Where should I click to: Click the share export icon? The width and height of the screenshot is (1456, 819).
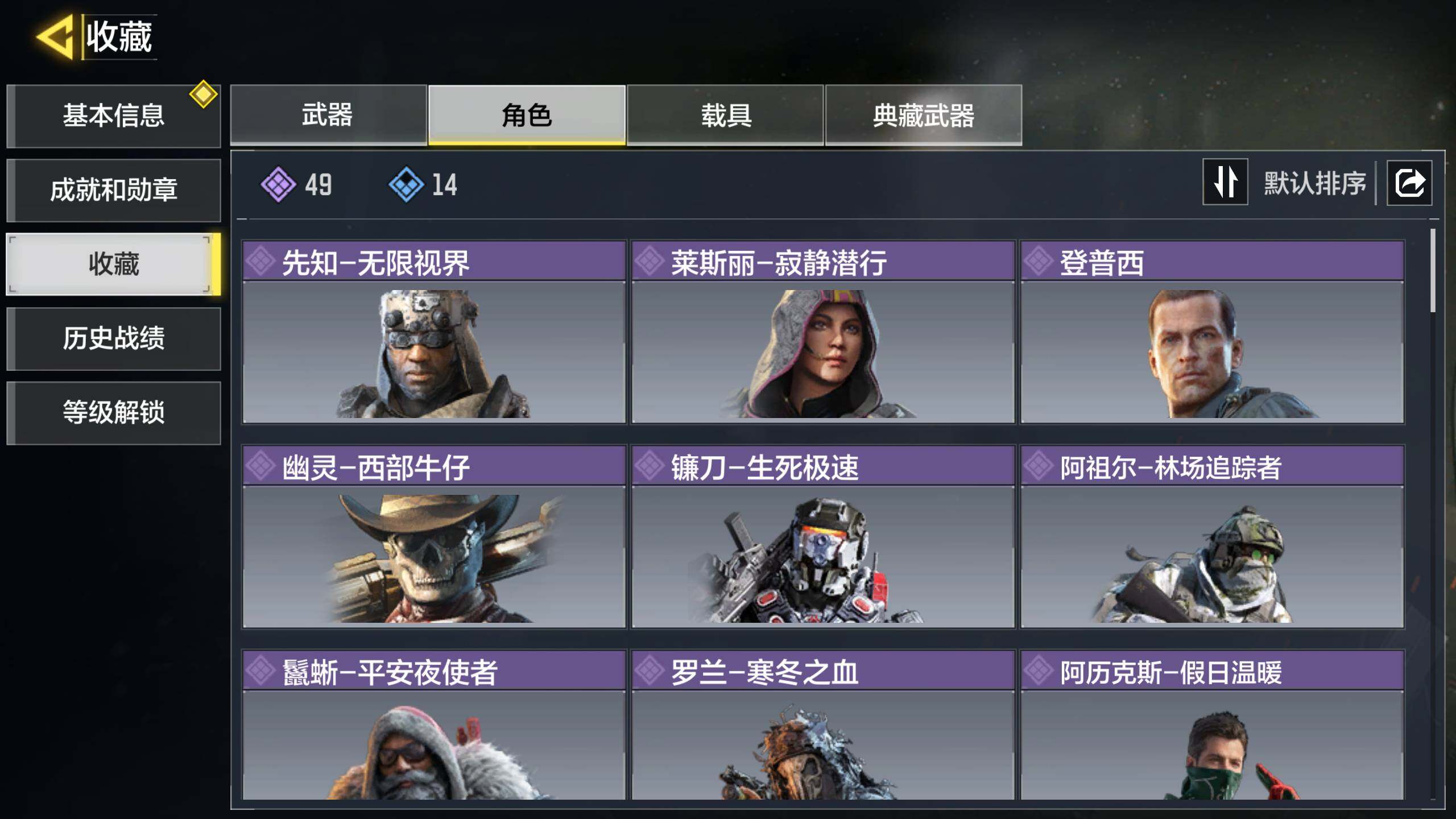[x=1409, y=183]
